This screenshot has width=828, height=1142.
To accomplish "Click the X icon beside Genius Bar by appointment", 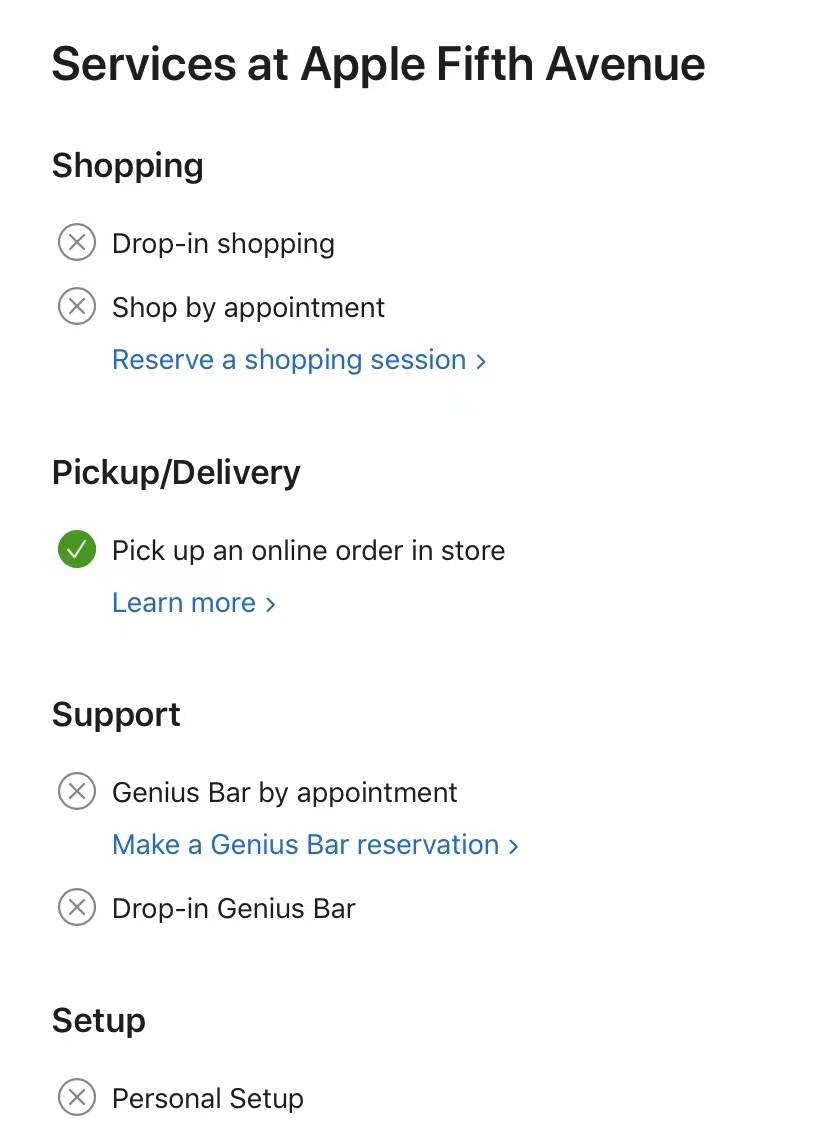I will [76, 792].
